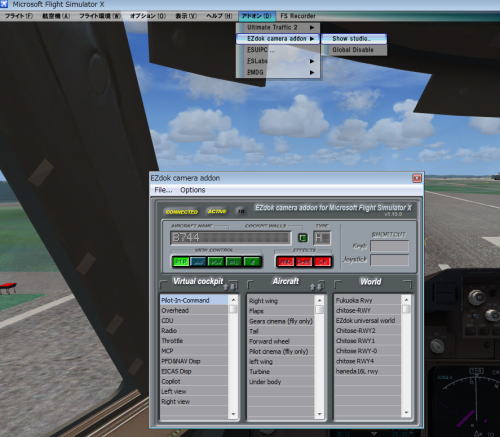Toggle the green PTR view control button
500x437 pixels.
pyautogui.click(x=181, y=262)
